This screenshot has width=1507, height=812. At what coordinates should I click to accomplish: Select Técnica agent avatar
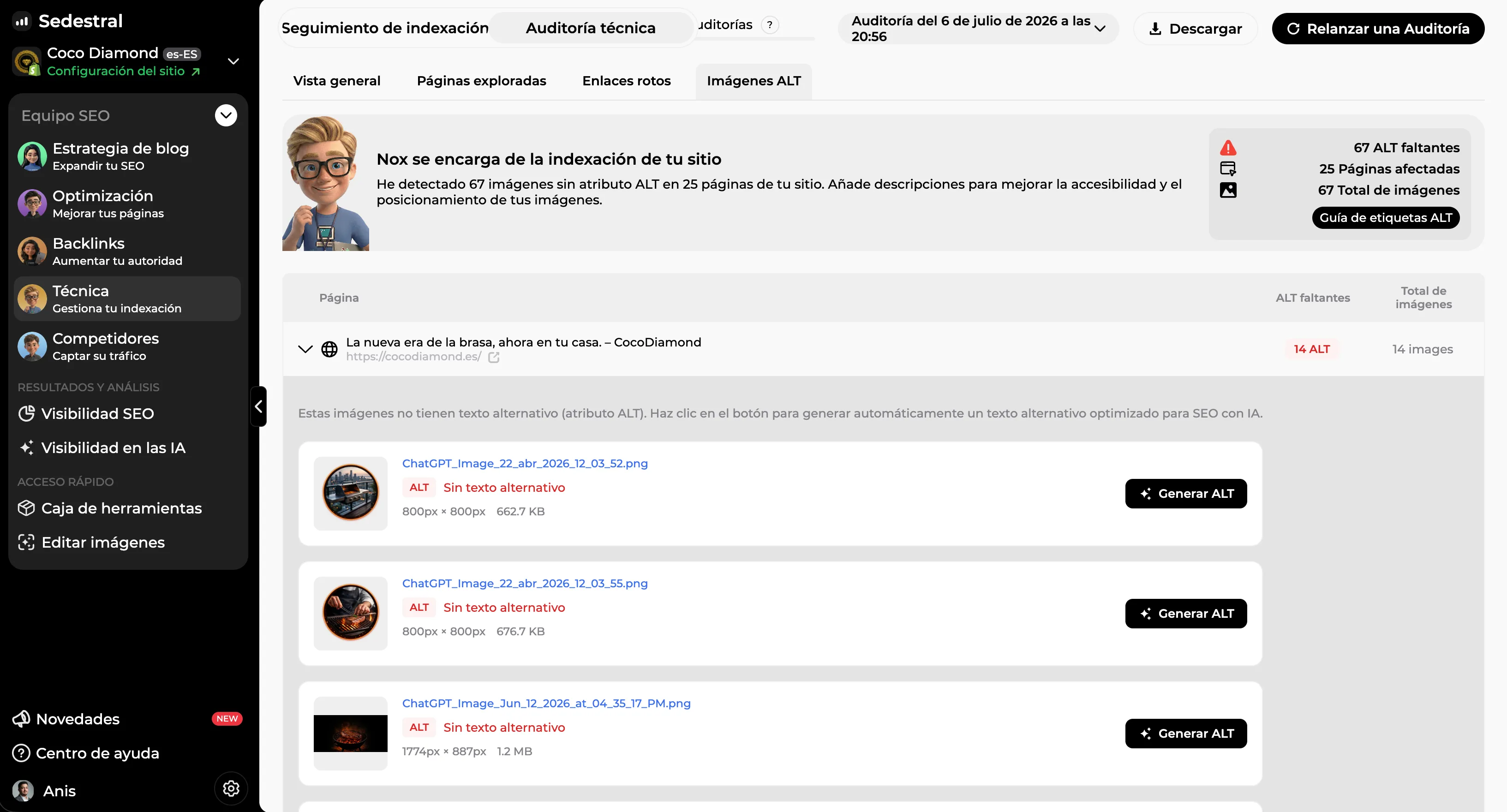pos(32,299)
